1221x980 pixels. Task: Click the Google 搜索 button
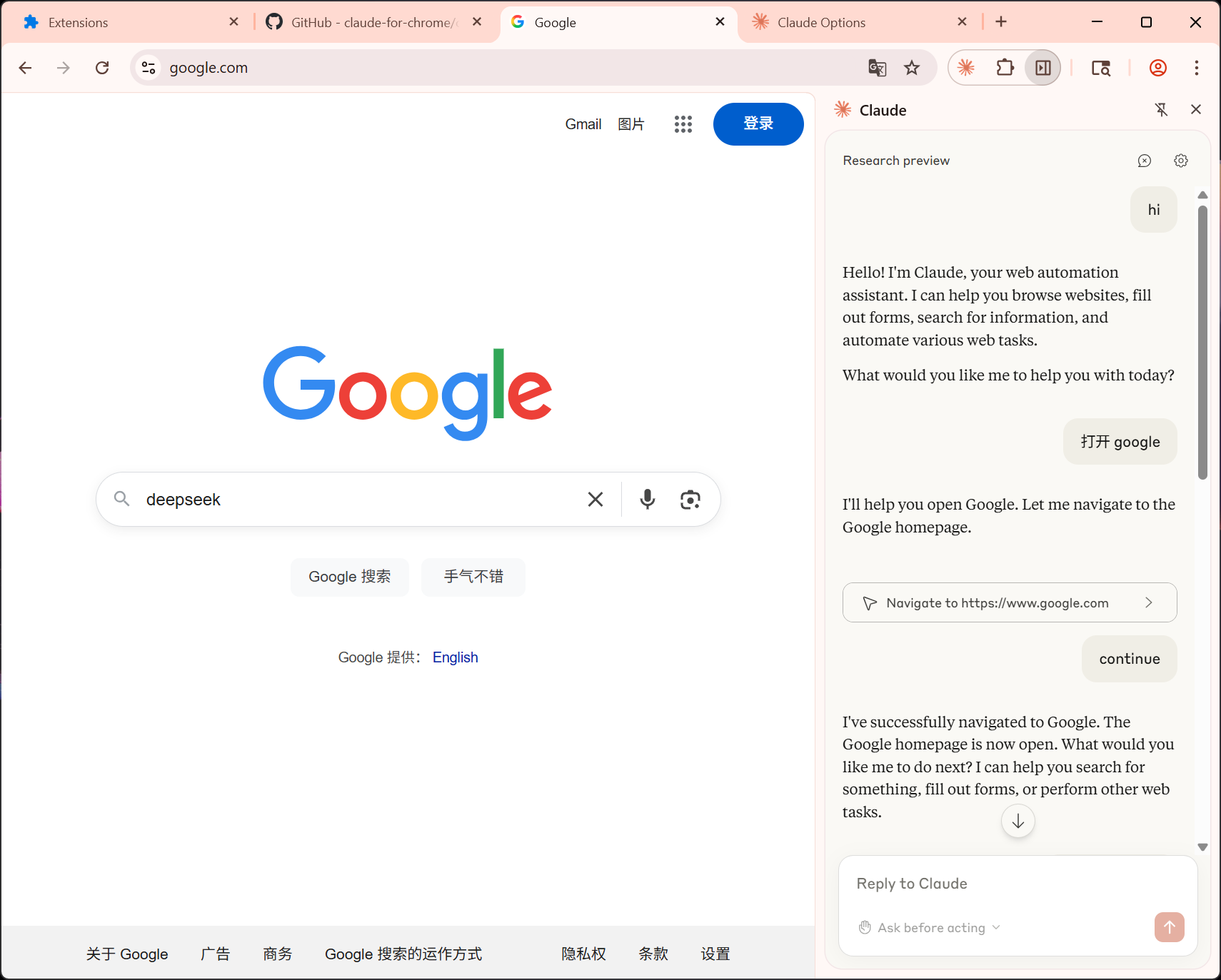[350, 577]
